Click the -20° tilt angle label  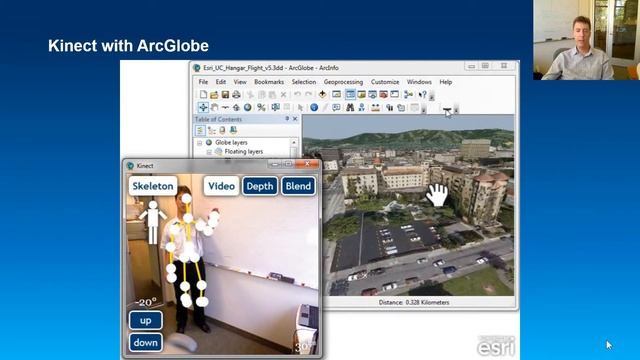tap(146, 302)
